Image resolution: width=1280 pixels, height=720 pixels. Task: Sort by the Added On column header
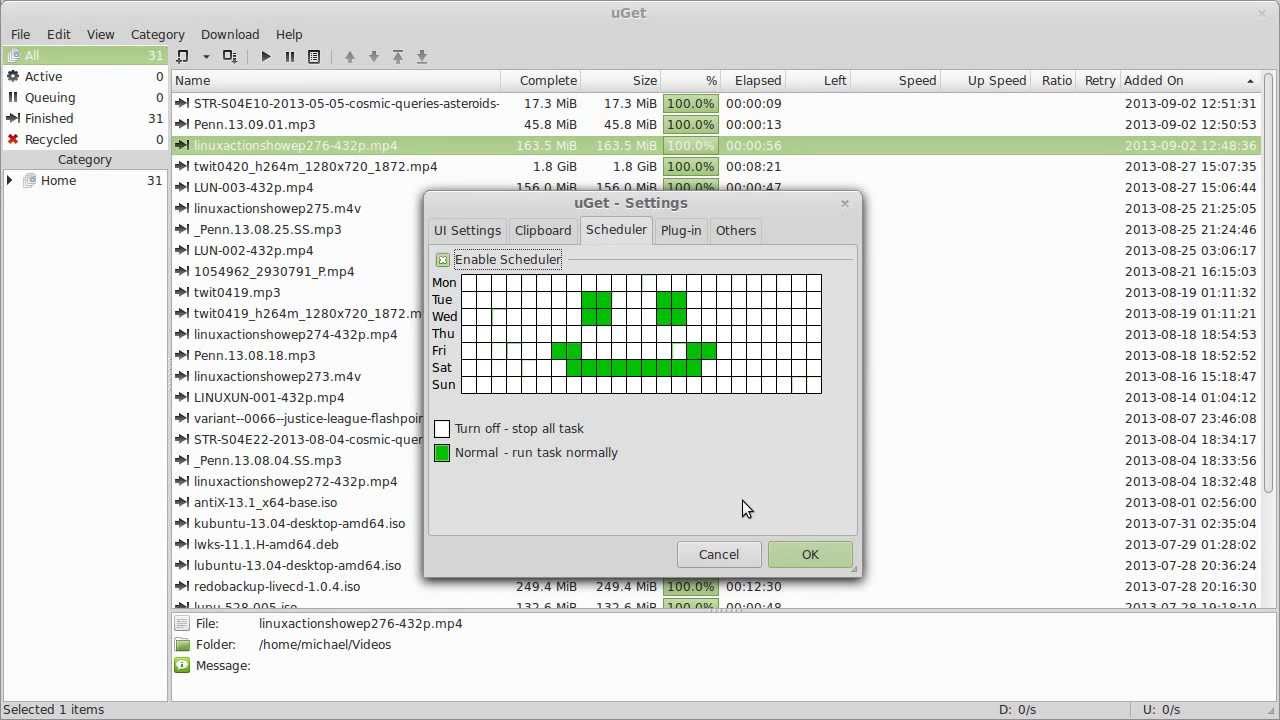[x=1187, y=81]
